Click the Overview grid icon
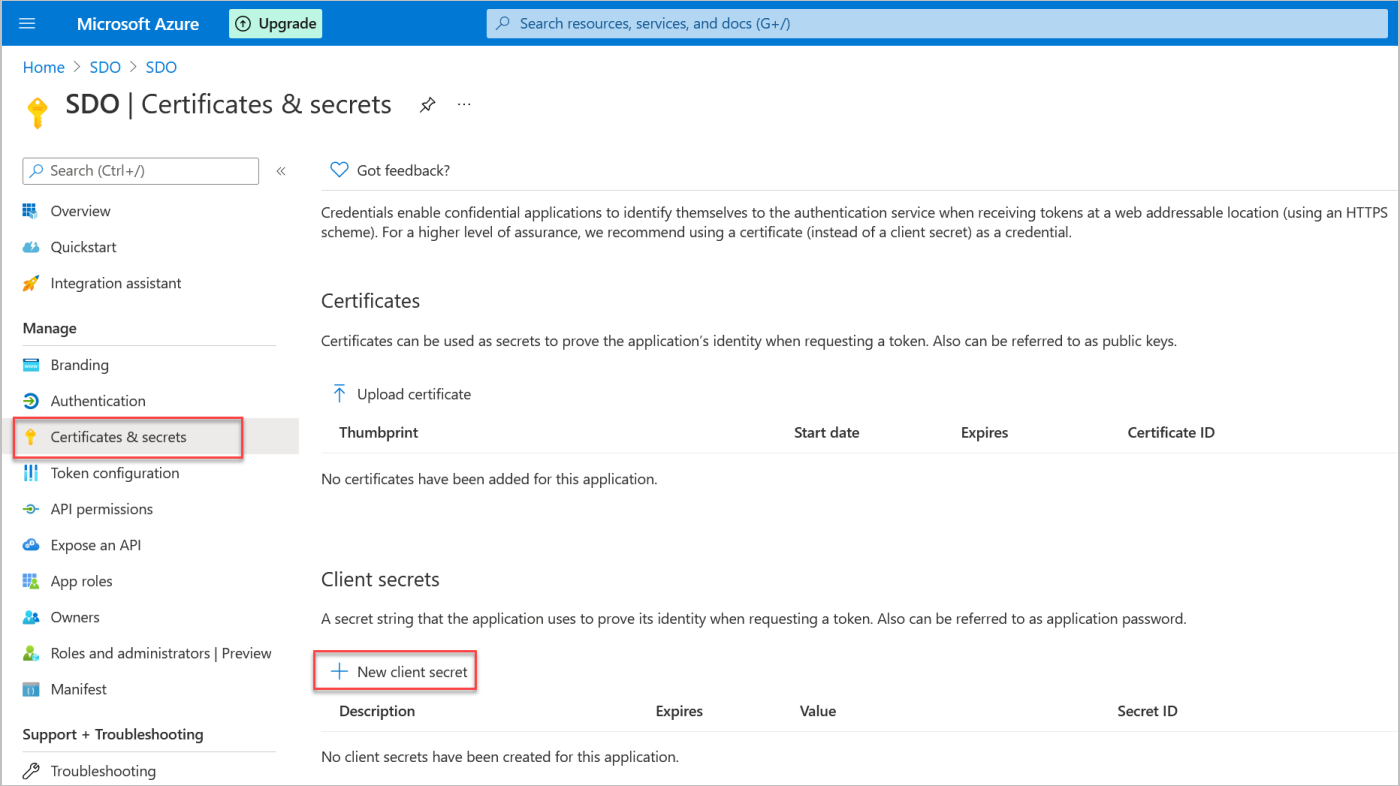Viewport: 1400px width, 786px height. pos(31,211)
